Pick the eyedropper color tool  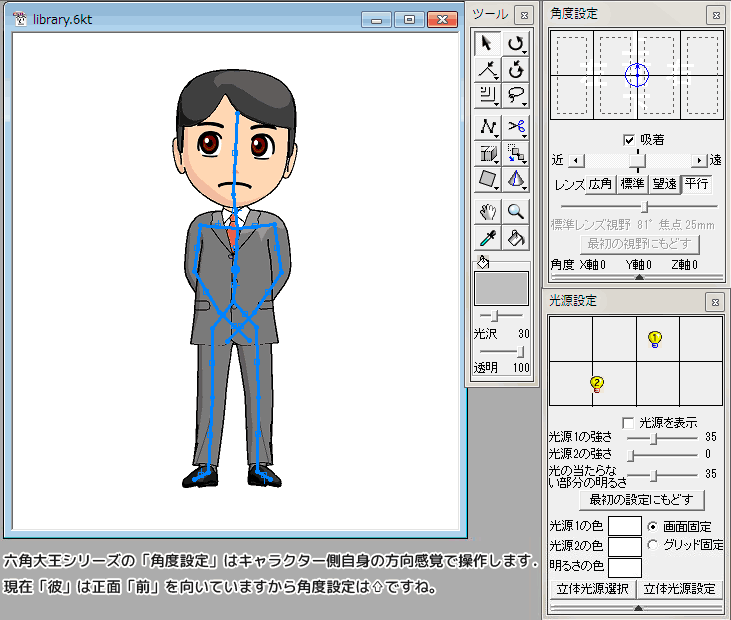(487, 238)
